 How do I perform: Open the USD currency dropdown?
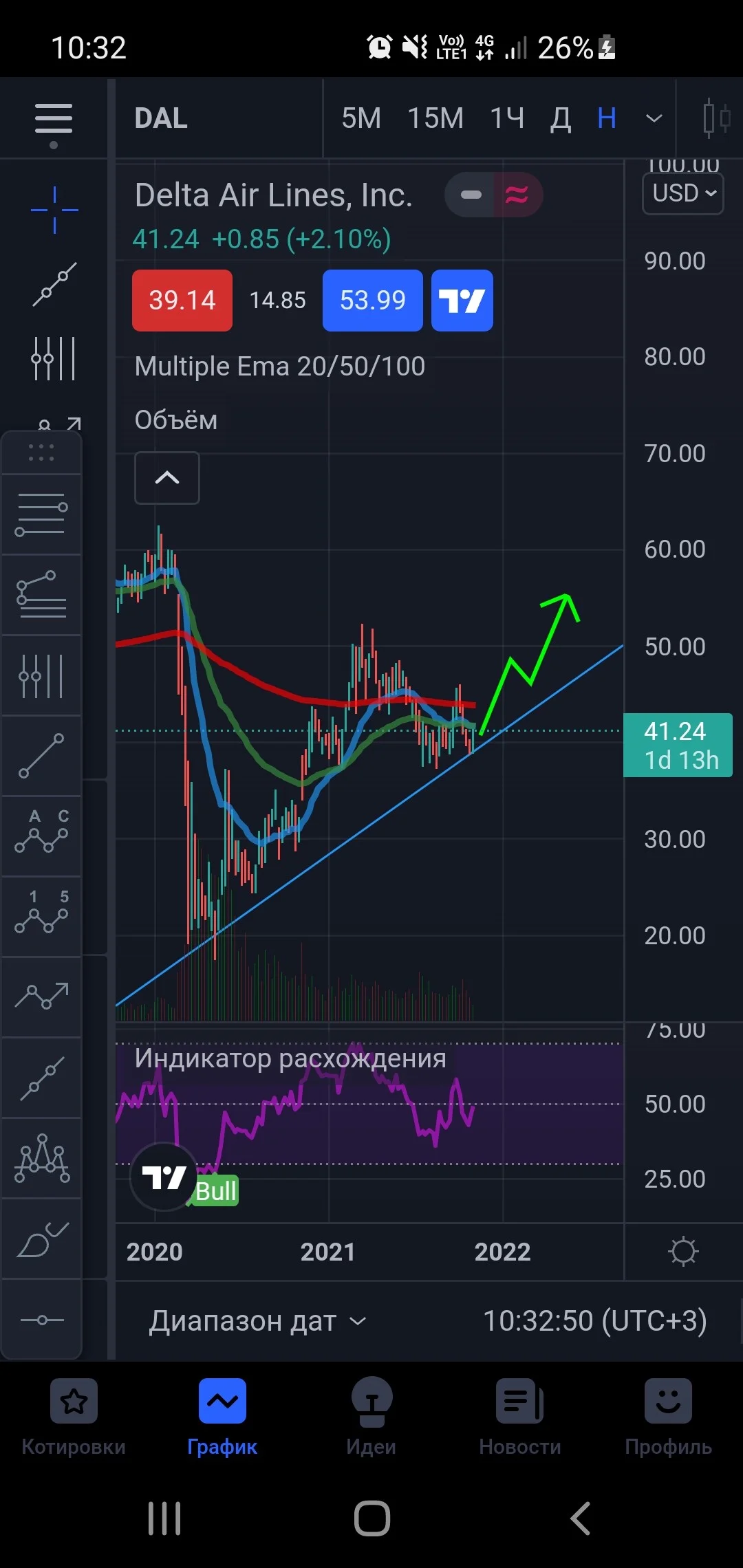[683, 193]
